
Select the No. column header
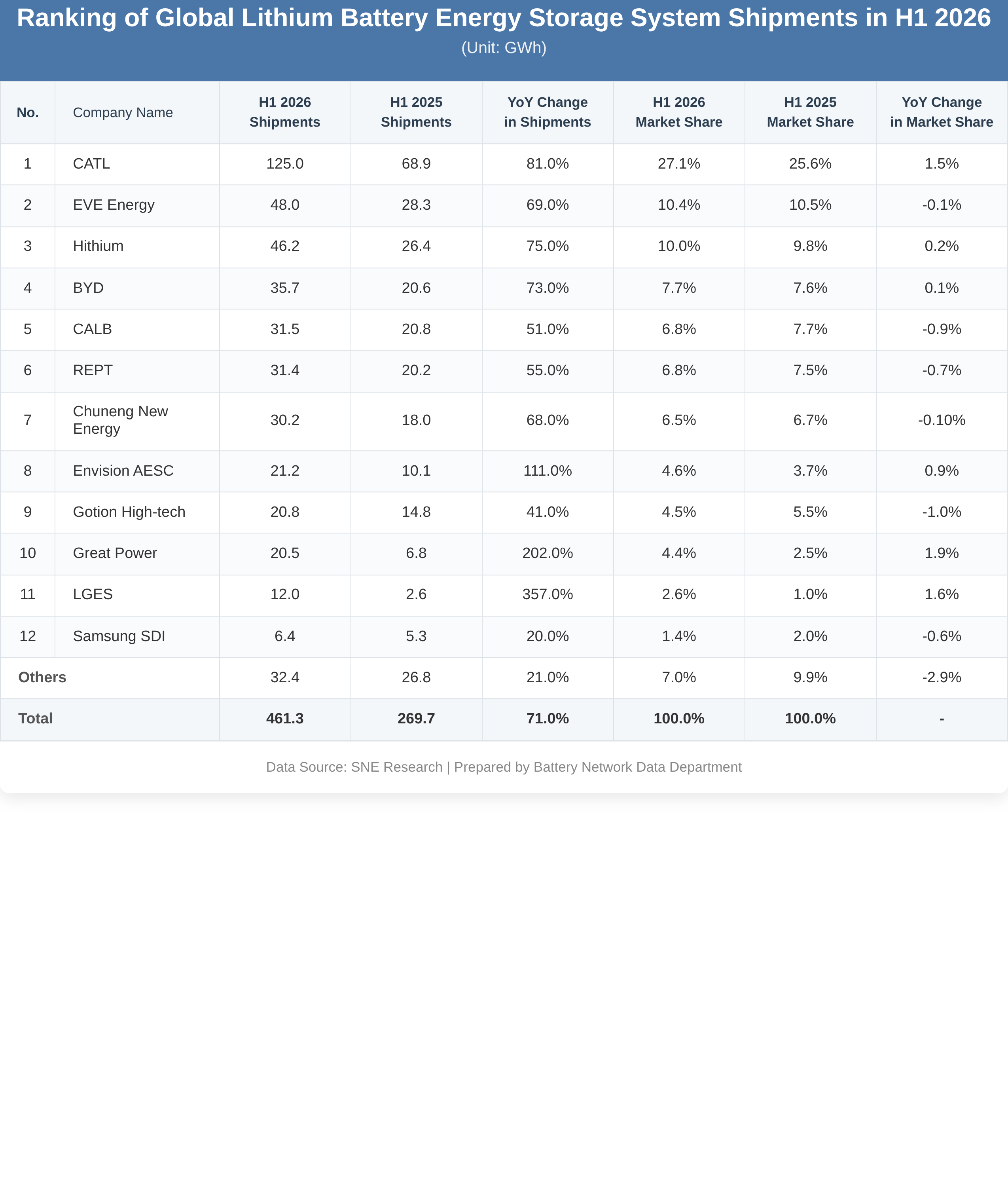(27, 112)
